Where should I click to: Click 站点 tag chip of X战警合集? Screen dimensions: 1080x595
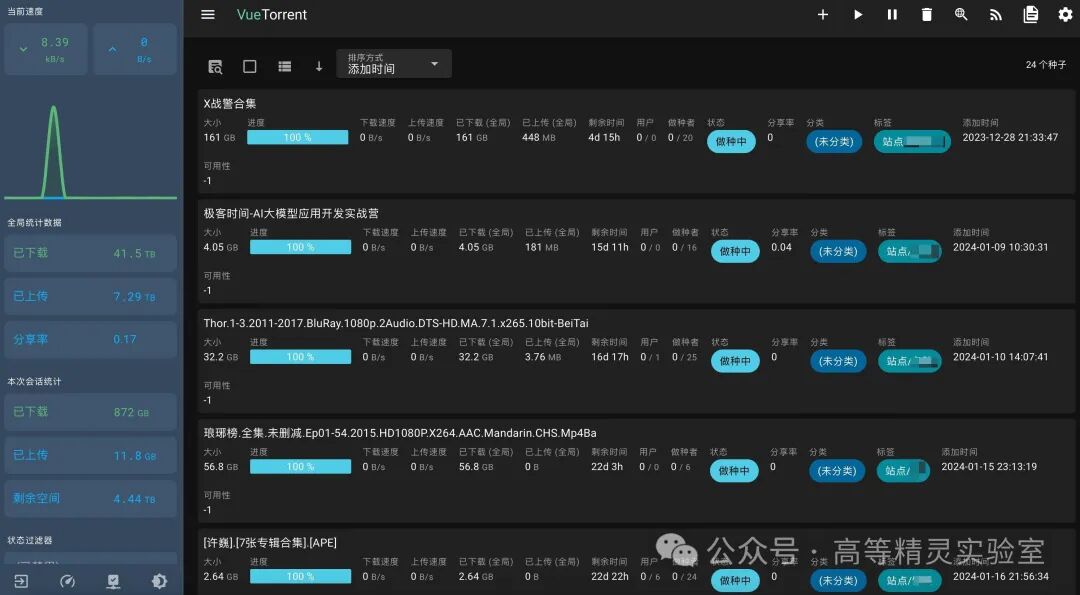pyautogui.click(x=912, y=141)
